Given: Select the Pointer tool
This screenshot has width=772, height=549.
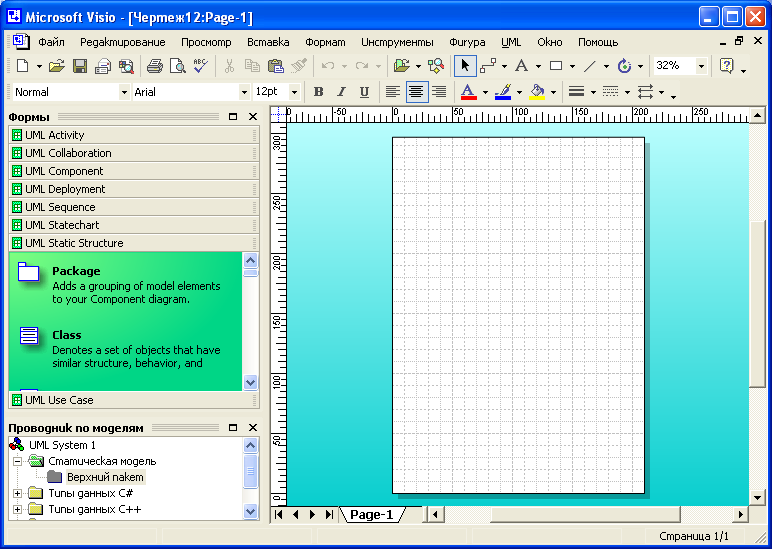Looking at the screenshot, I should pos(465,66).
